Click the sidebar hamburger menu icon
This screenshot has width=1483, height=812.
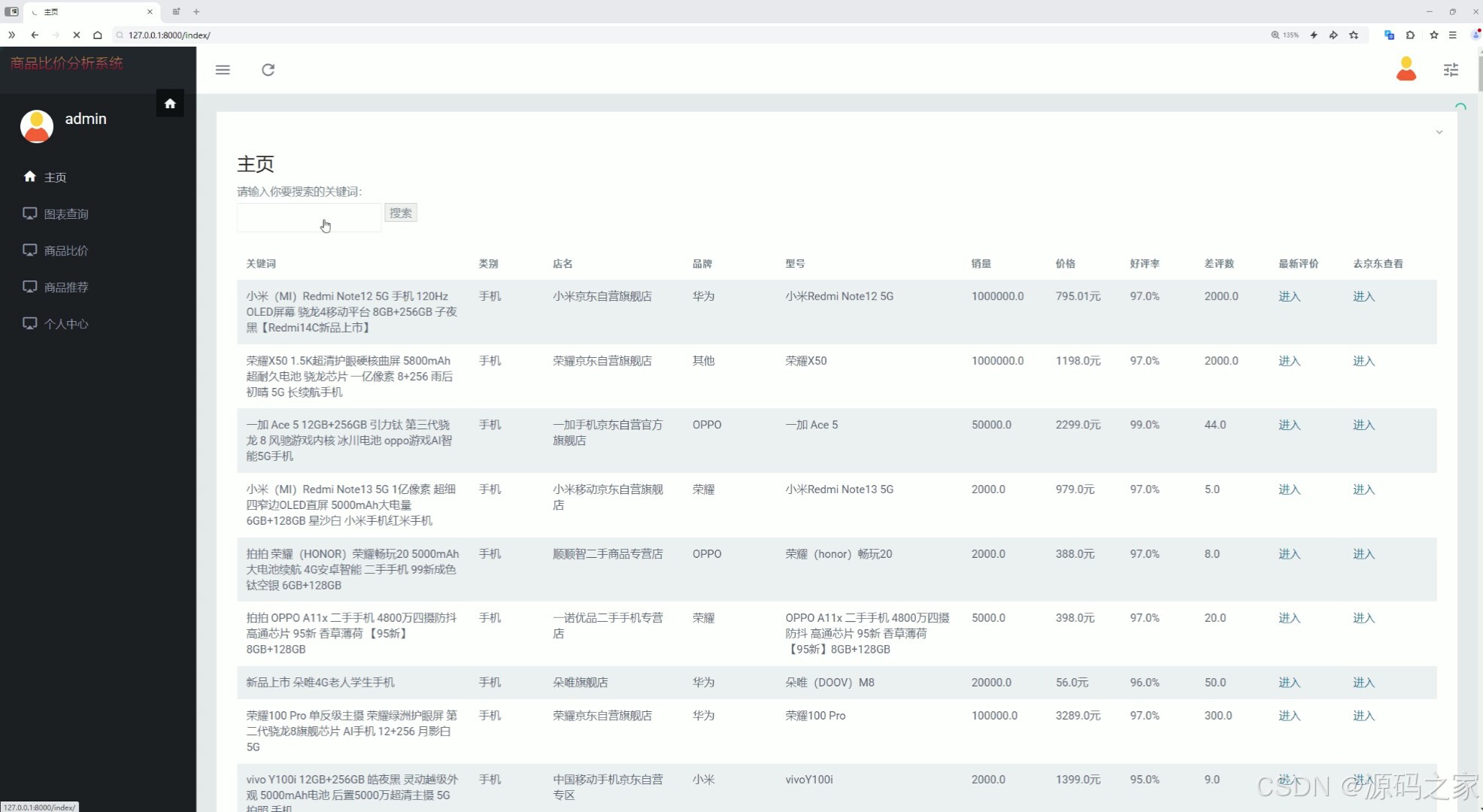(x=223, y=70)
